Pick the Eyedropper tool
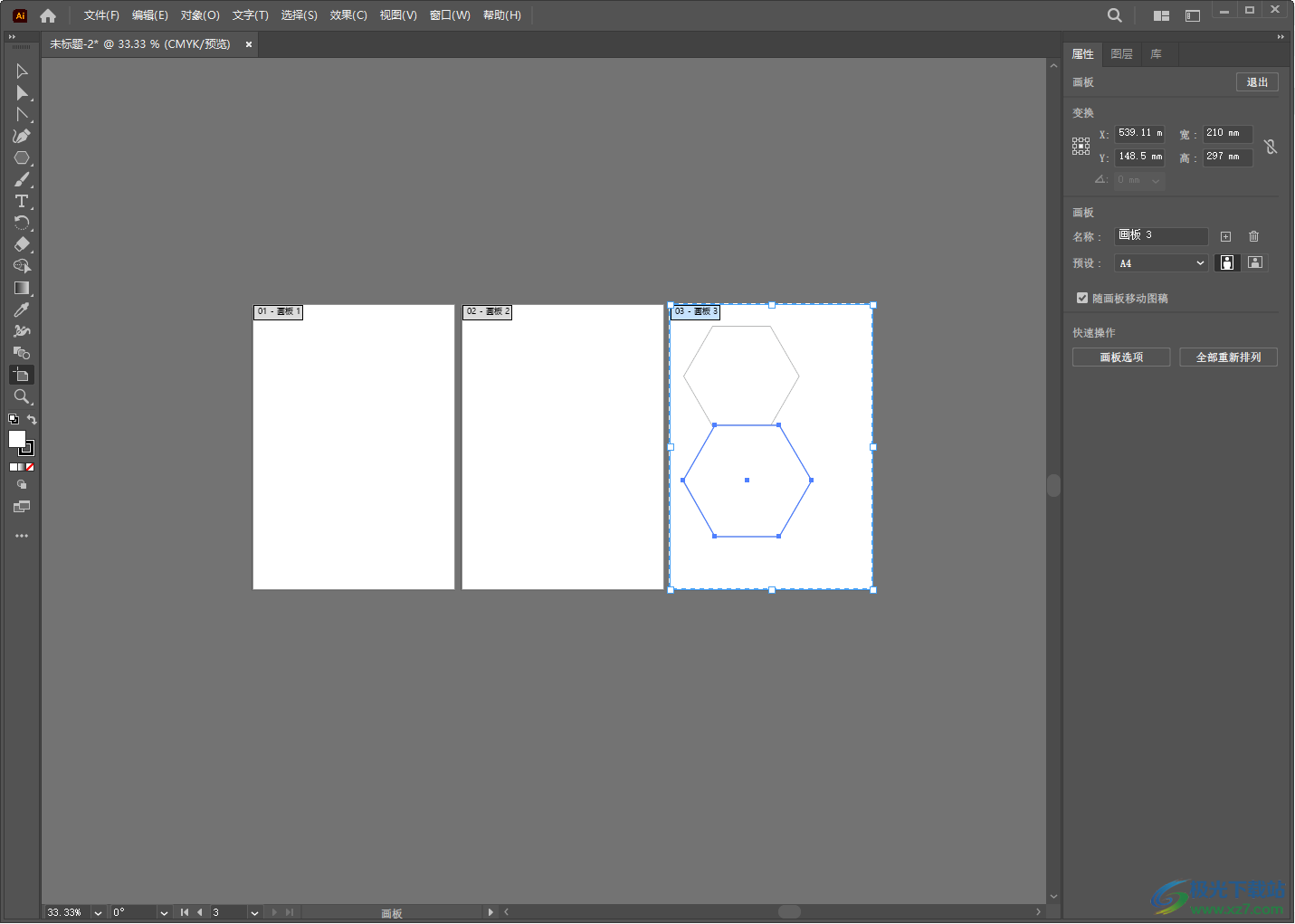The image size is (1295, 924). click(22, 310)
